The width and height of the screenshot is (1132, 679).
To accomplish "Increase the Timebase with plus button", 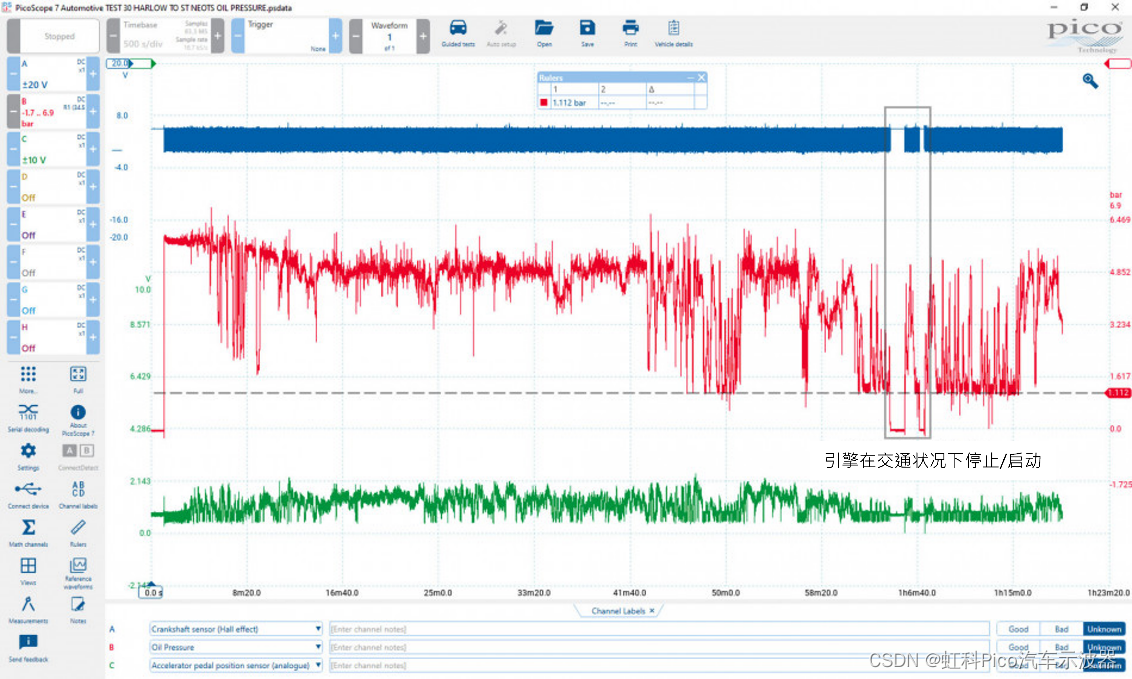I will (218, 36).
